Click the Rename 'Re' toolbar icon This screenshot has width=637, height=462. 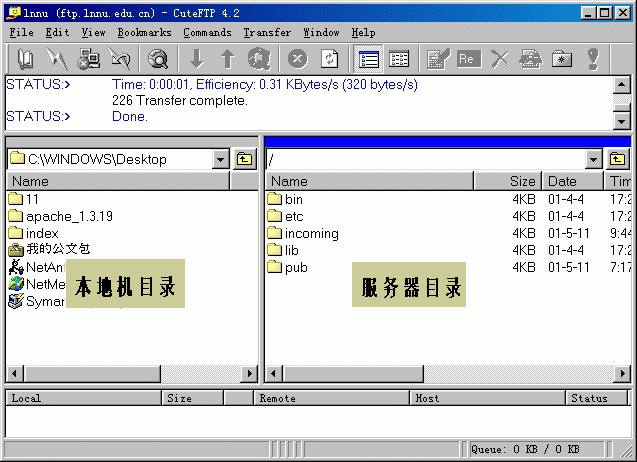[x=469, y=59]
